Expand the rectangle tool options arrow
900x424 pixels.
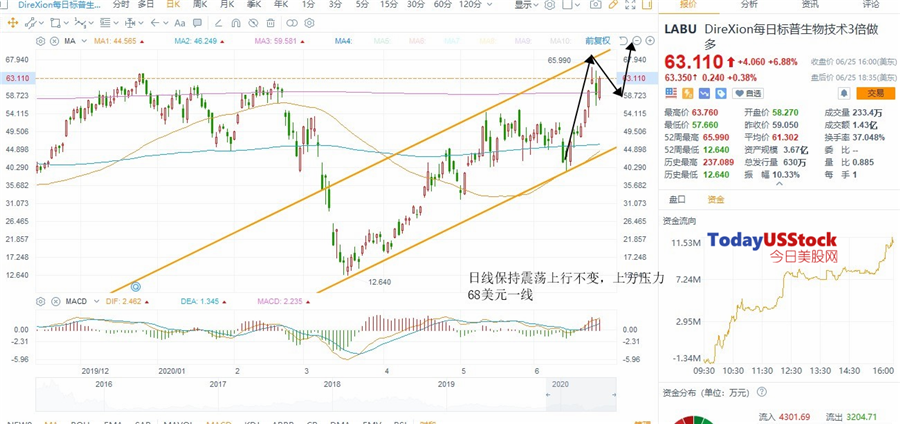tap(67, 24)
